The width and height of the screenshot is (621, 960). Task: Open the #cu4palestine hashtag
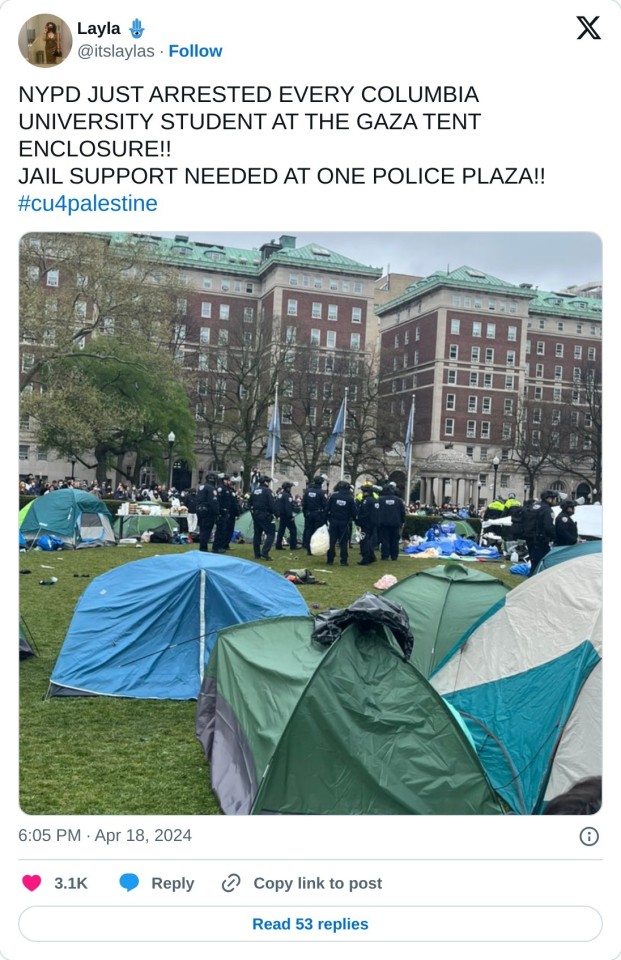[88, 203]
